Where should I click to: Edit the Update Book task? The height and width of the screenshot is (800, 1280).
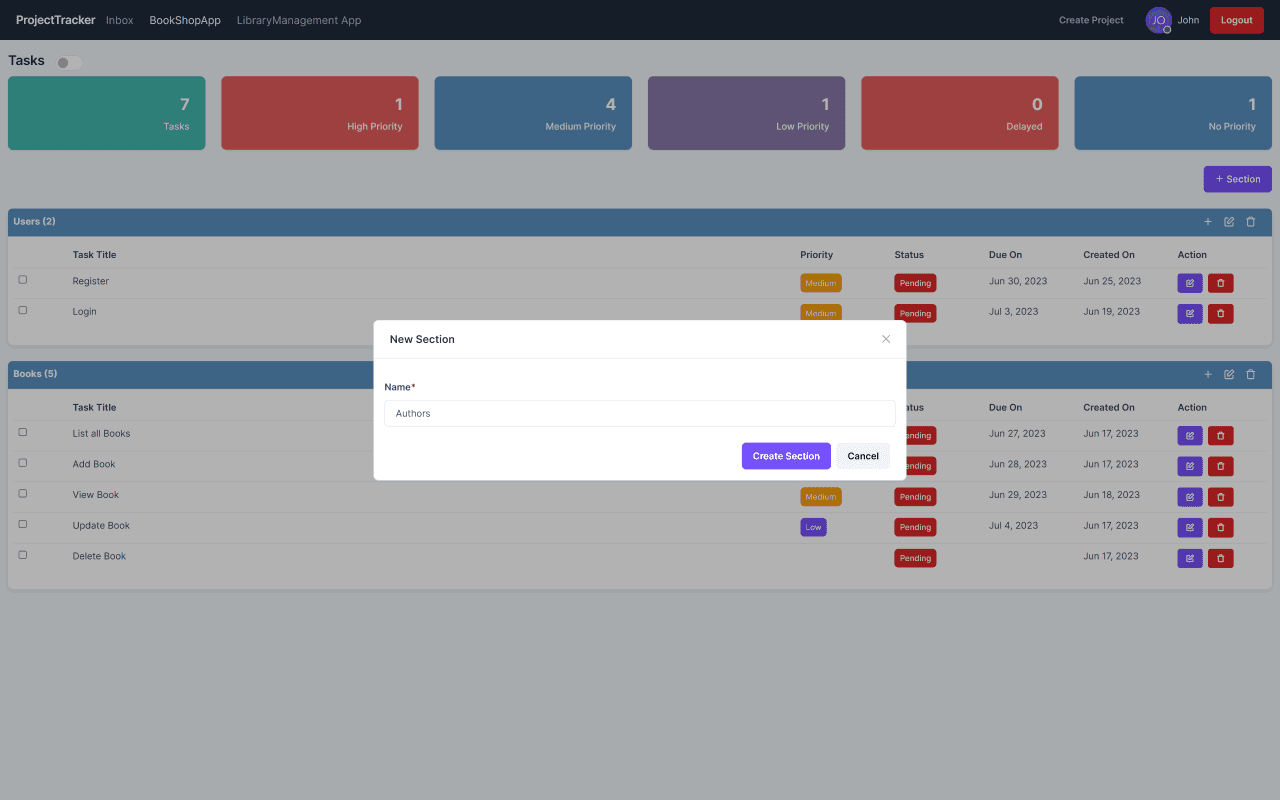point(1189,527)
